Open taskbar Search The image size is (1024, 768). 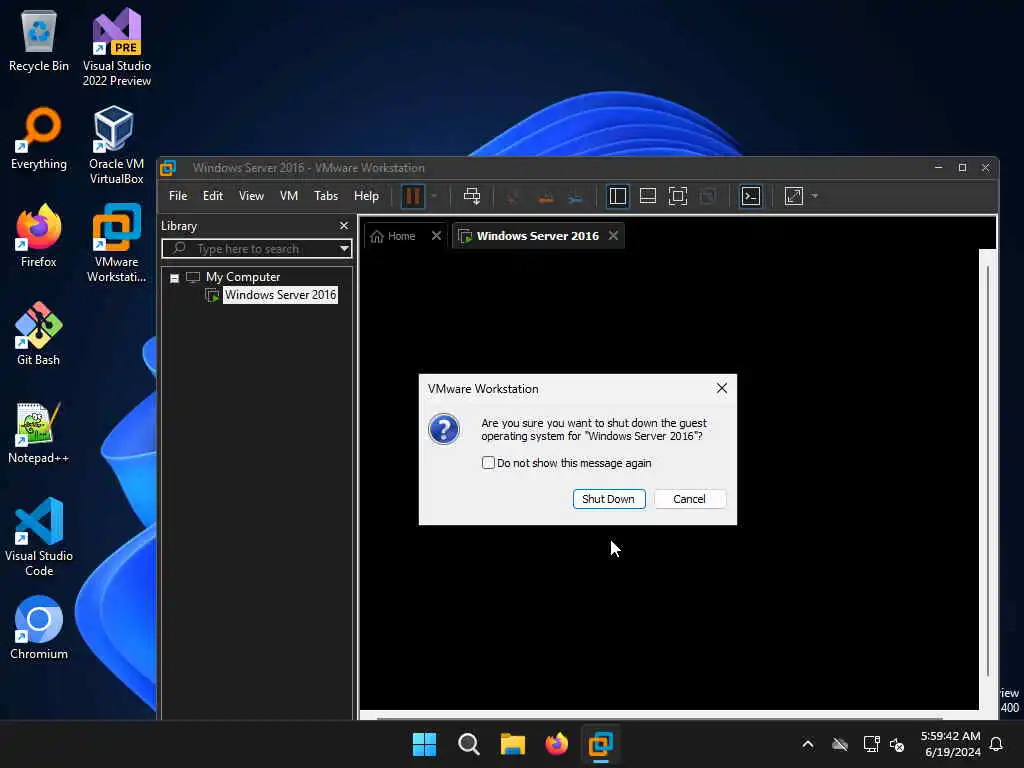(x=468, y=744)
